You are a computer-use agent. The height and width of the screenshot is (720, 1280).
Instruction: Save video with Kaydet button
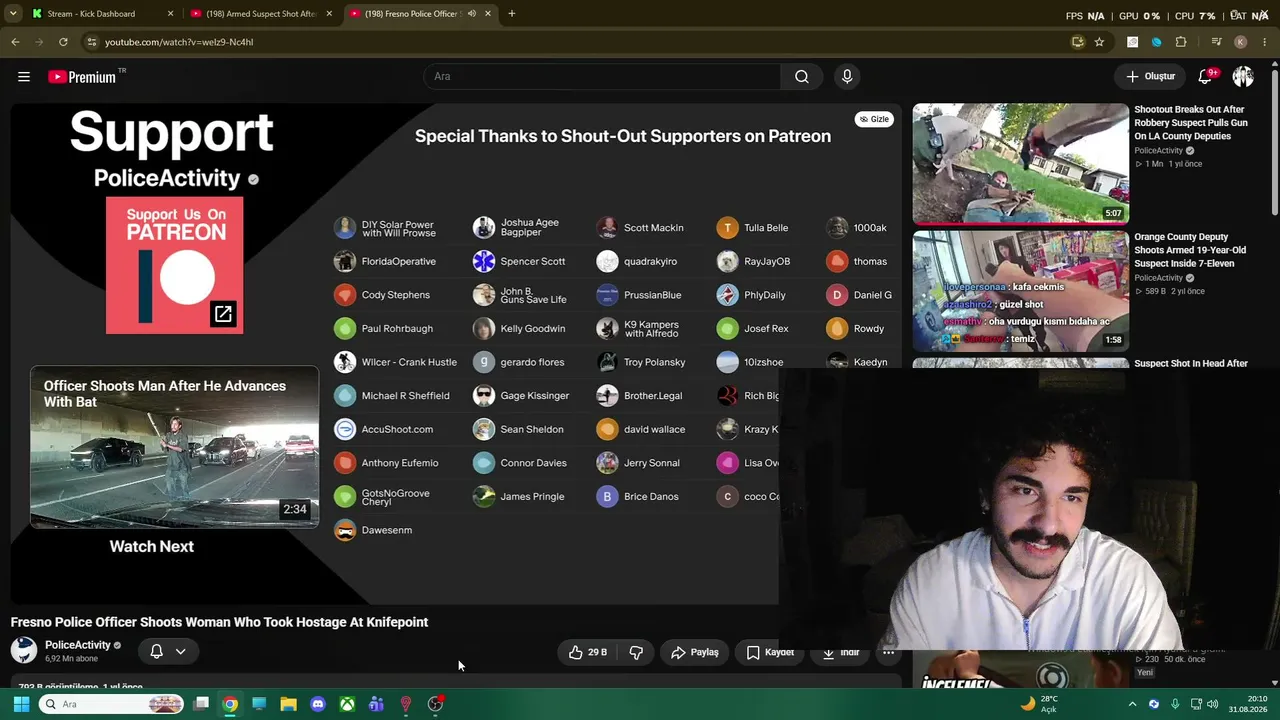click(770, 652)
